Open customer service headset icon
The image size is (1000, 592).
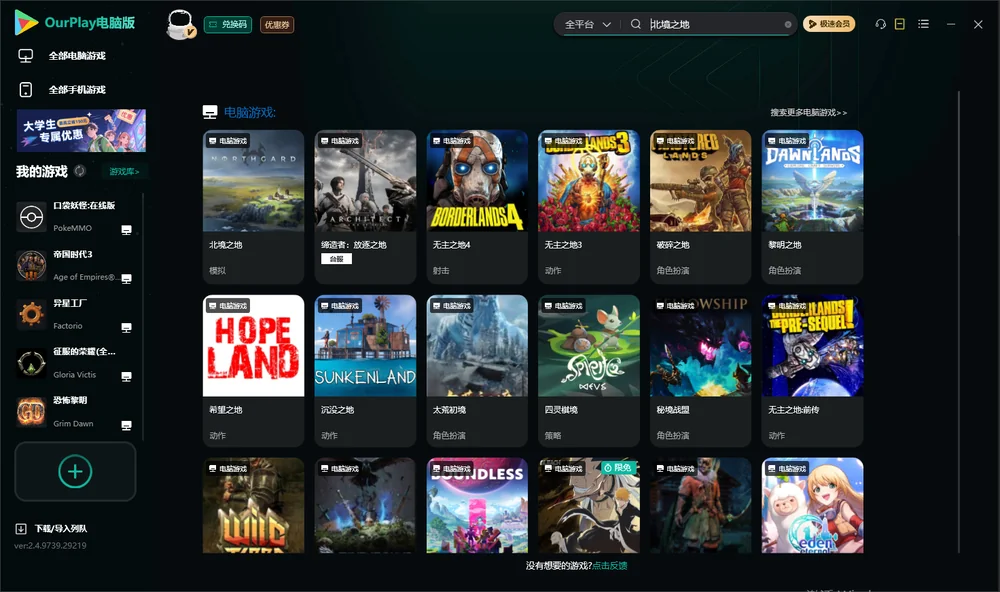881,24
